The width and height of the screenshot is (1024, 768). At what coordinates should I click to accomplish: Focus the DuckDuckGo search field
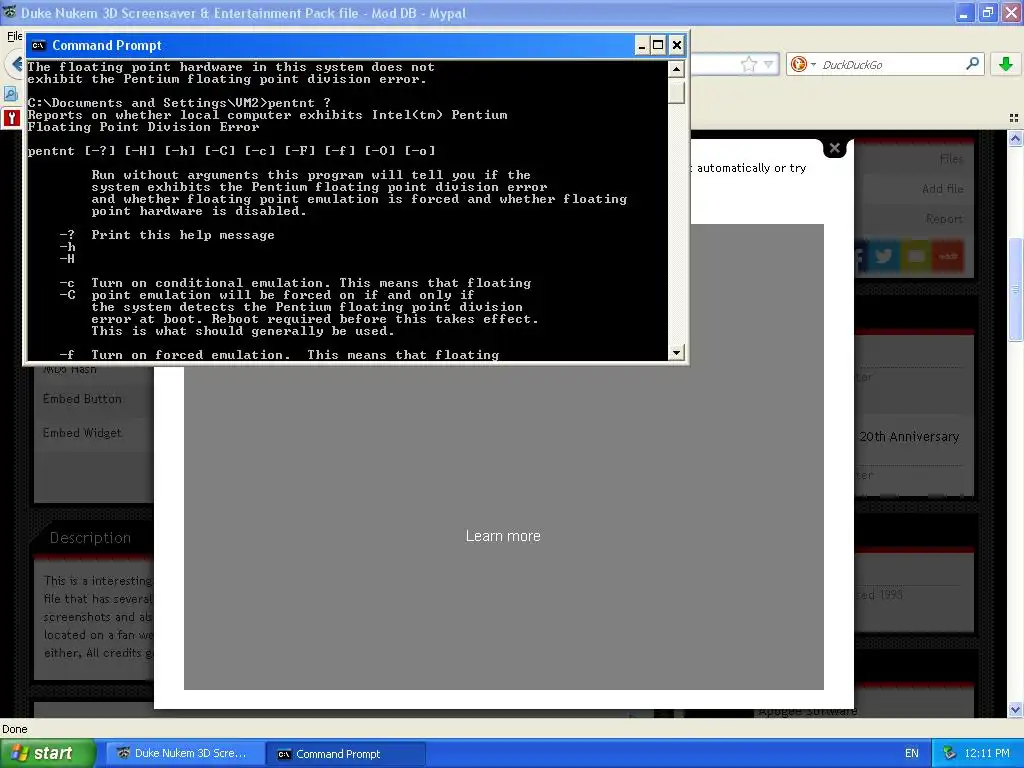pyautogui.click(x=891, y=64)
